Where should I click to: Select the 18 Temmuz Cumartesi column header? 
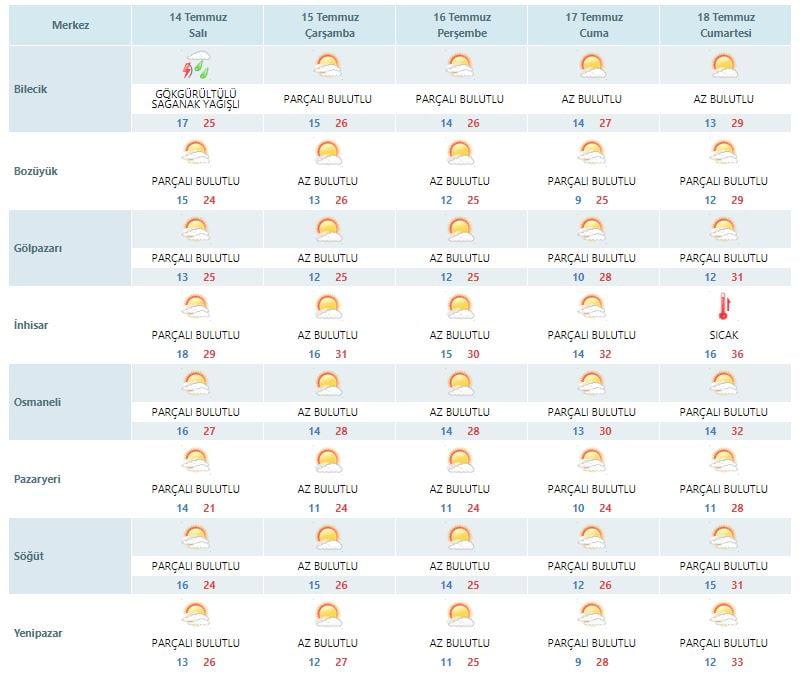(726, 25)
